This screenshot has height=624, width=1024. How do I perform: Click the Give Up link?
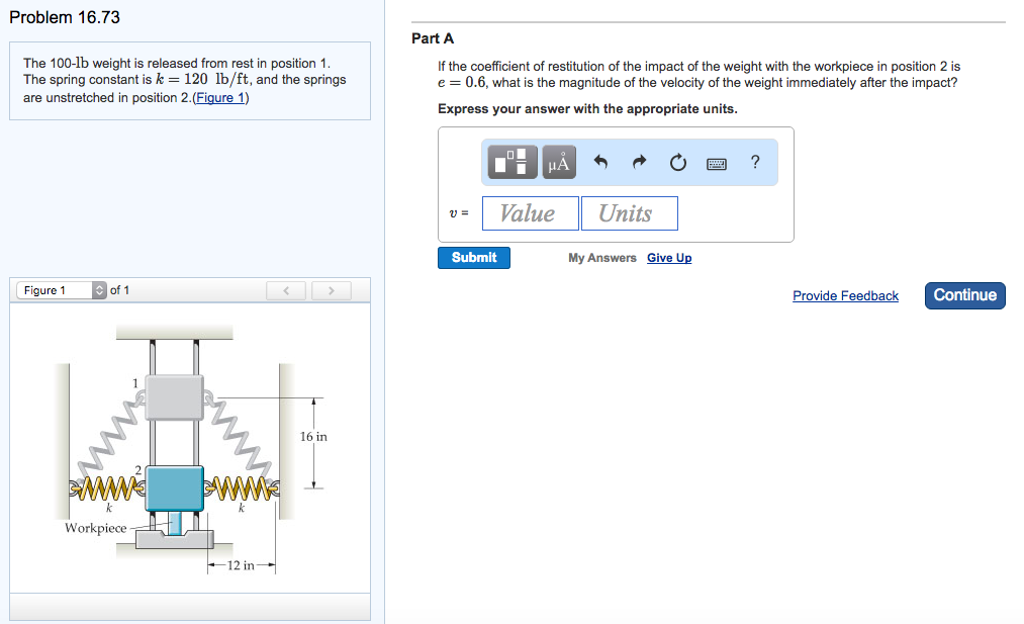[669, 258]
